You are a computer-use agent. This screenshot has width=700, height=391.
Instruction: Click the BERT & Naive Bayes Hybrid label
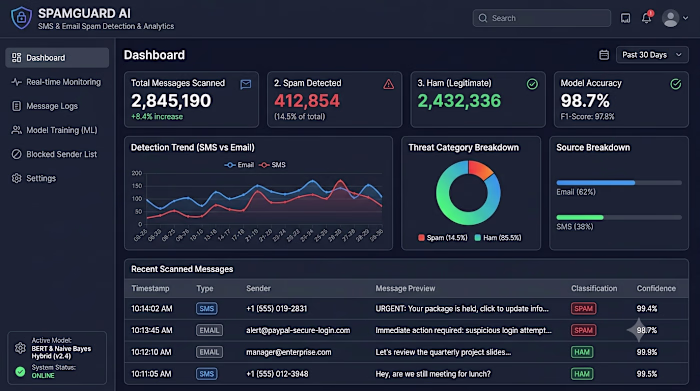click(x=61, y=352)
